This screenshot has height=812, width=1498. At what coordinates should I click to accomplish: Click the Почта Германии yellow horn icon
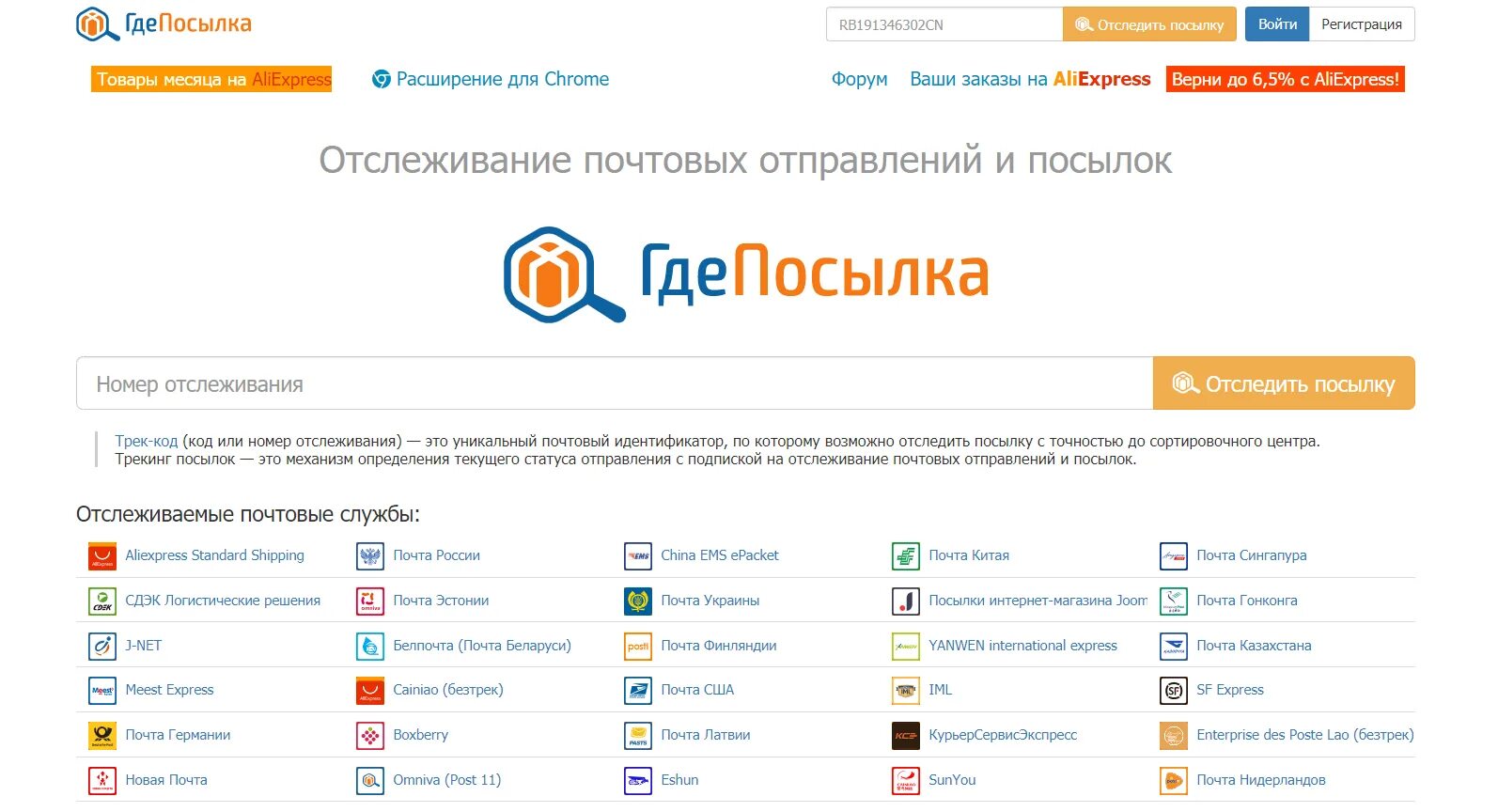click(x=102, y=736)
